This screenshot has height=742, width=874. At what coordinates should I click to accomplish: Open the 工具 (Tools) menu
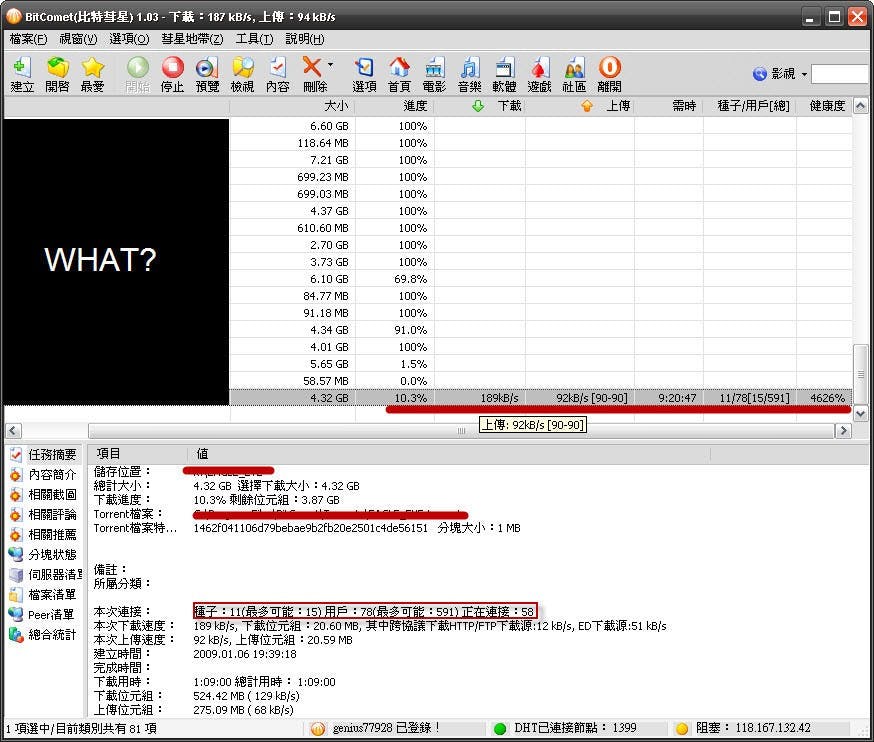pos(254,39)
